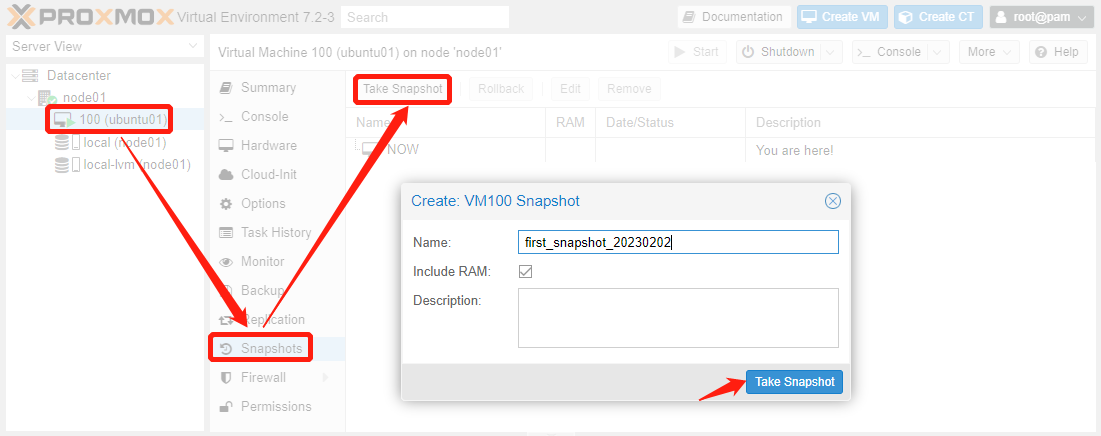Image resolution: width=1101 pixels, height=436 pixels.
Task: Select the 100 (ubuntu01) tree item
Action: tap(105, 120)
